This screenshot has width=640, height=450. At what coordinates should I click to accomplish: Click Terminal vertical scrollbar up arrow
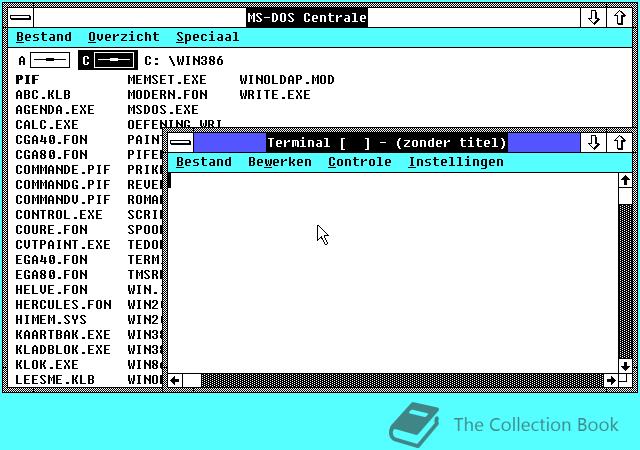(625, 180)
